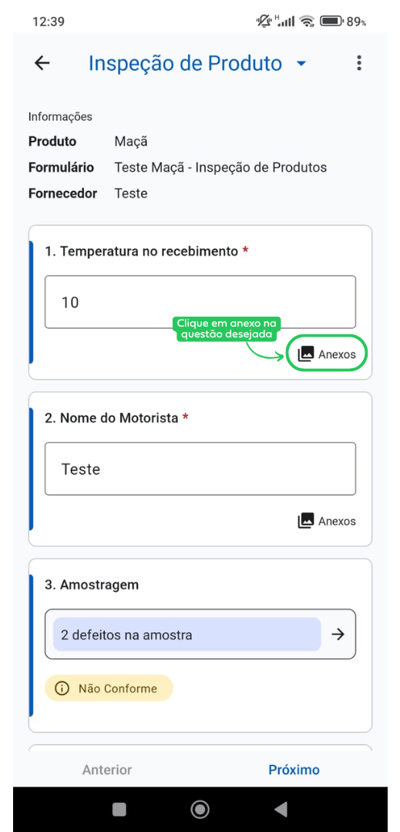Select the '1. Temperatura no recebimento' question label
Image resolution: width=400 pixels, height=832 pixels.
tap(142, 251)
